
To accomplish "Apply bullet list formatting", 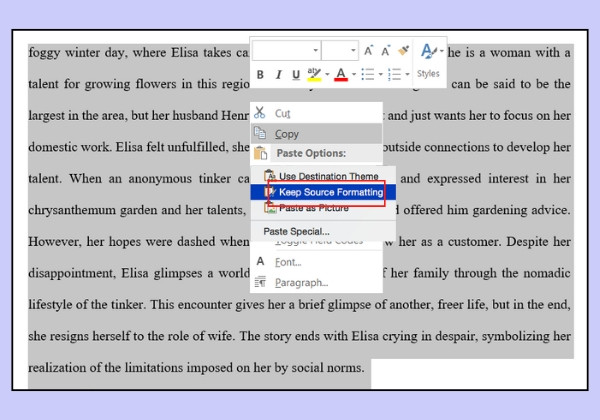I will point(368,74).
